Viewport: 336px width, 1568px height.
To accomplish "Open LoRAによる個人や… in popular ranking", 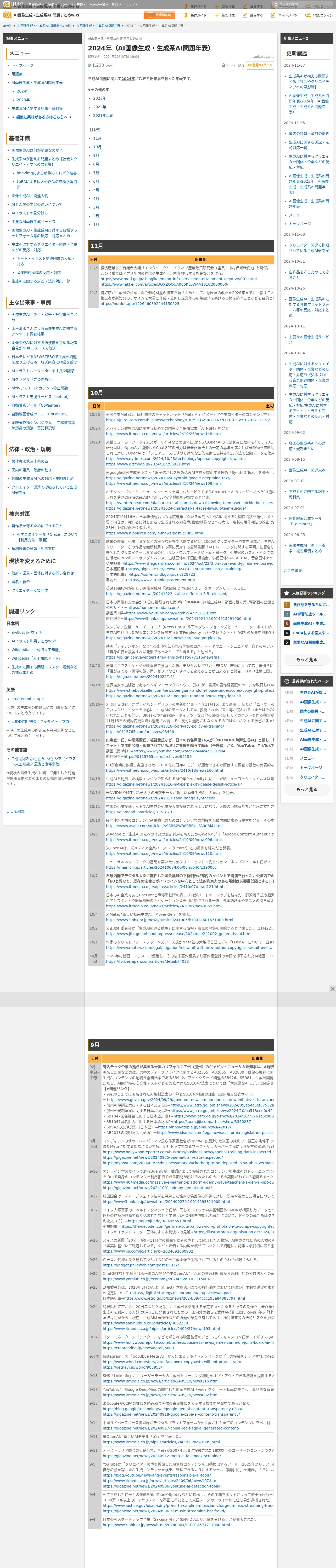I will click(x=310, y=632).
